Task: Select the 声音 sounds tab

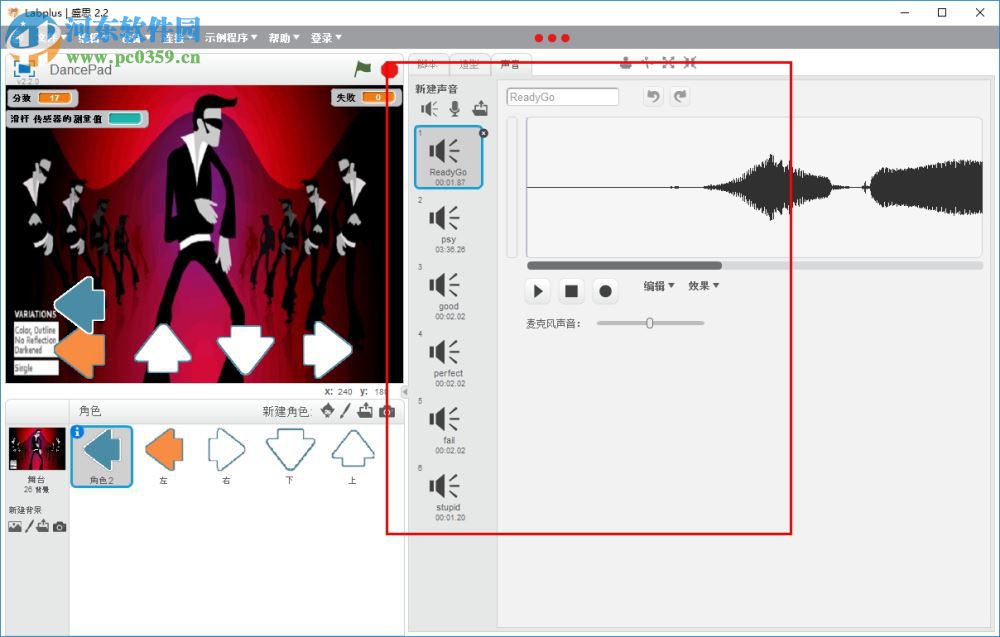Action: point(510,64)
